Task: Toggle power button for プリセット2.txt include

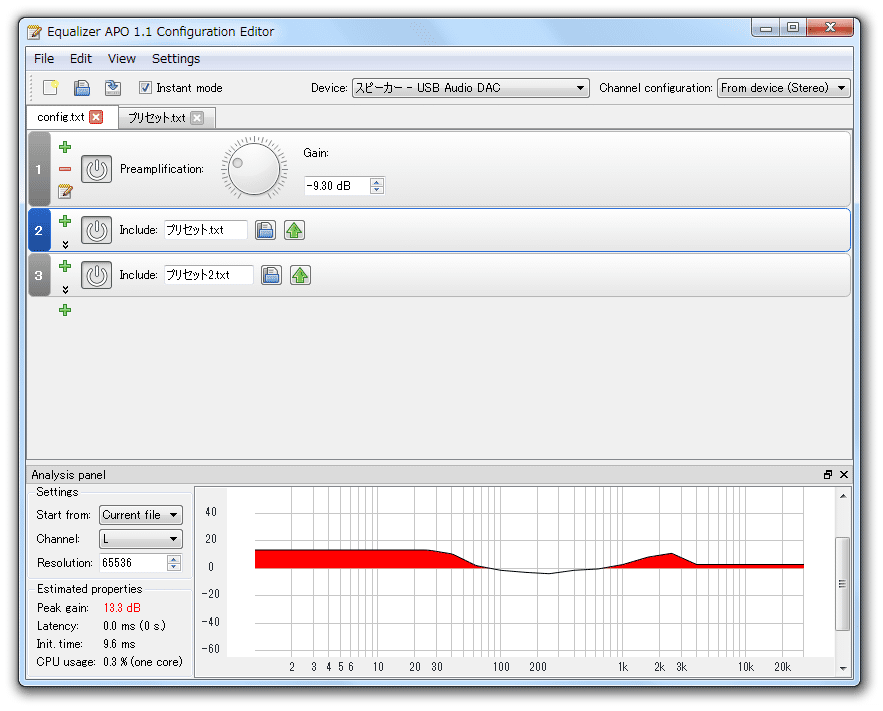Action: (x=96, y=275)
